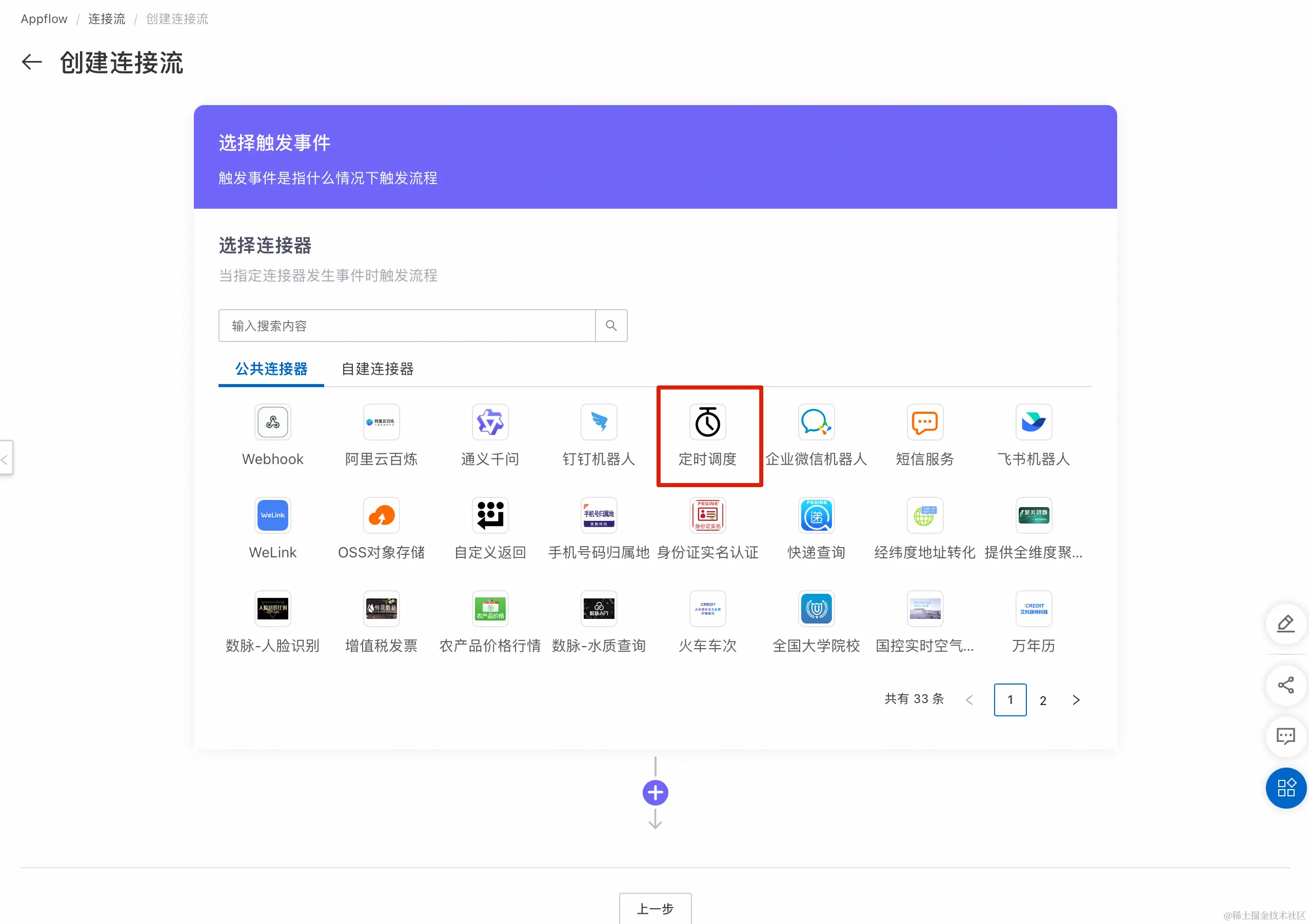Select the 飞书机器人 connector

click(x=1033, y=422)
